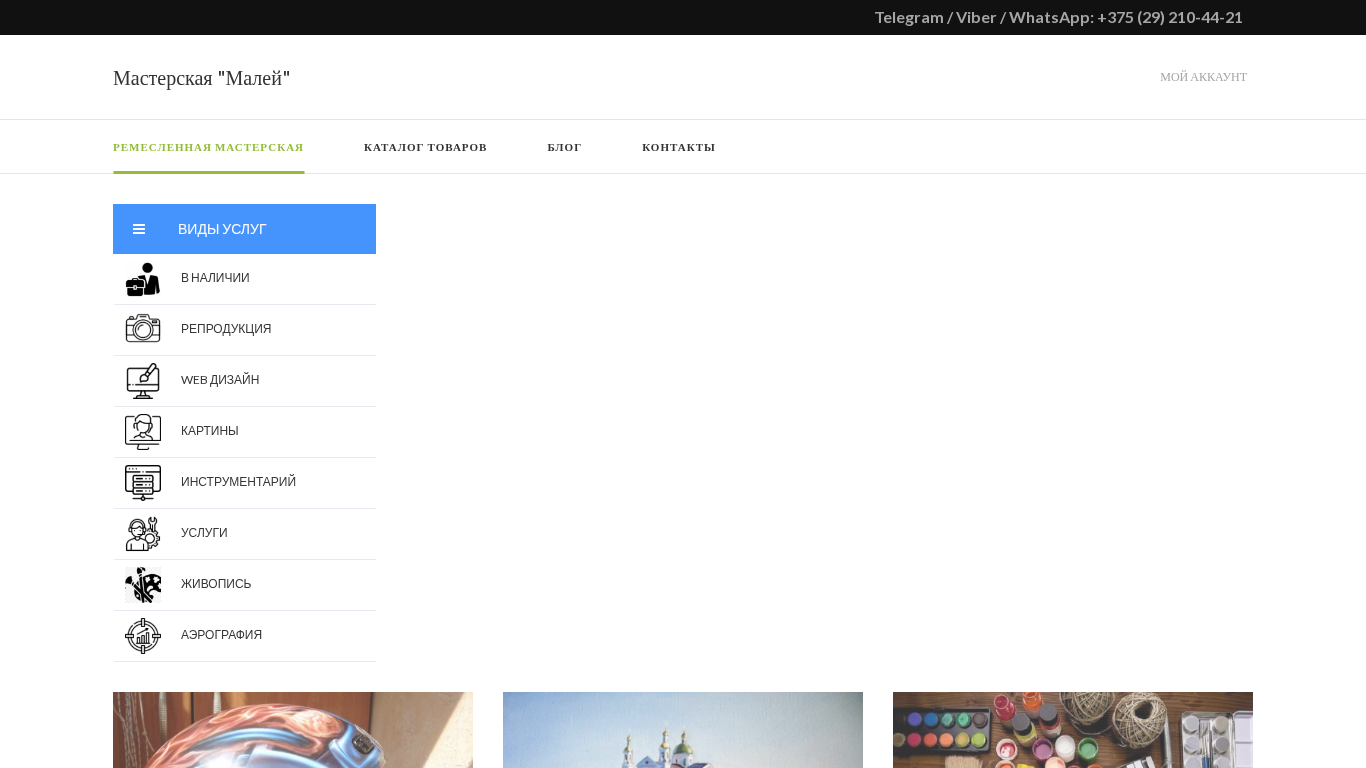The image size is (1366, 768).
Task: Open the Услуги category
Action: [x=204, y=533]
